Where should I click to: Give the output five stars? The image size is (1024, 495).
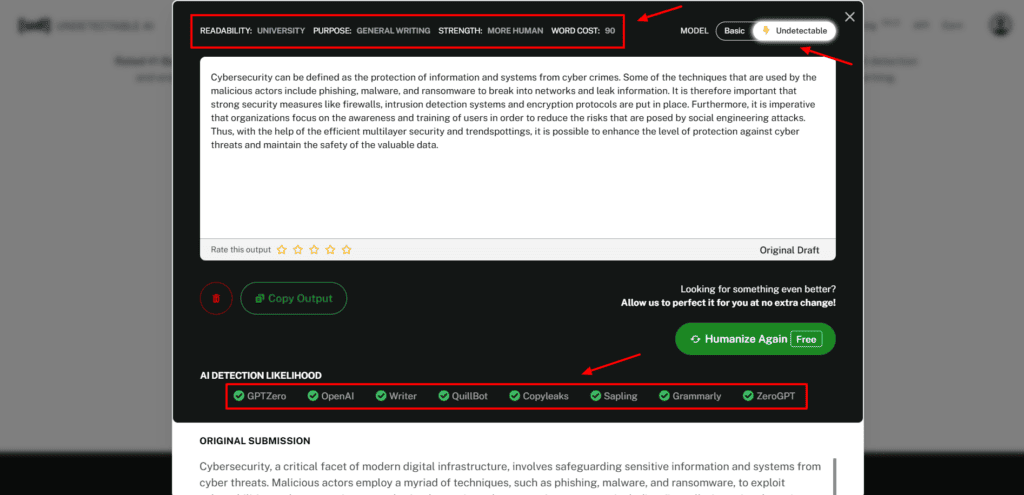tap(346, 250)
